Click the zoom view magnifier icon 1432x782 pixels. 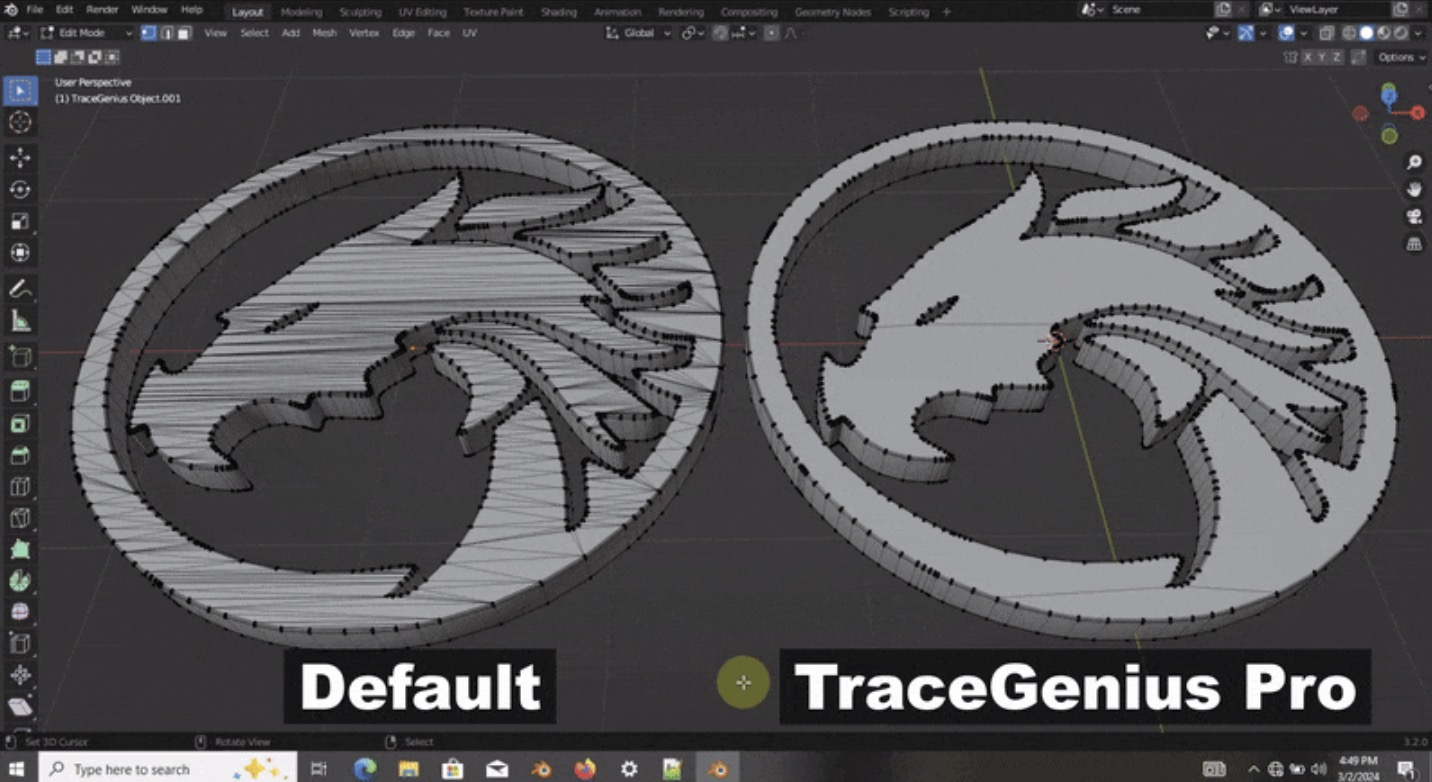(x=1414, y=162)
